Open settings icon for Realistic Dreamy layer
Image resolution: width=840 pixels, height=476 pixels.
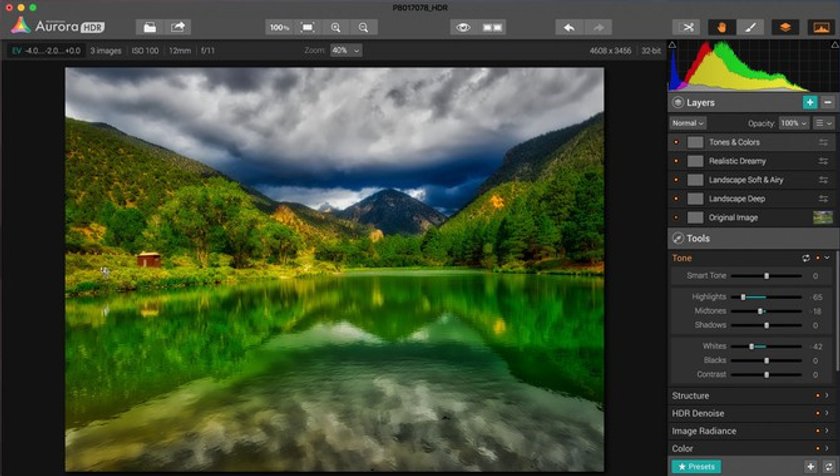tap(823, 161)
